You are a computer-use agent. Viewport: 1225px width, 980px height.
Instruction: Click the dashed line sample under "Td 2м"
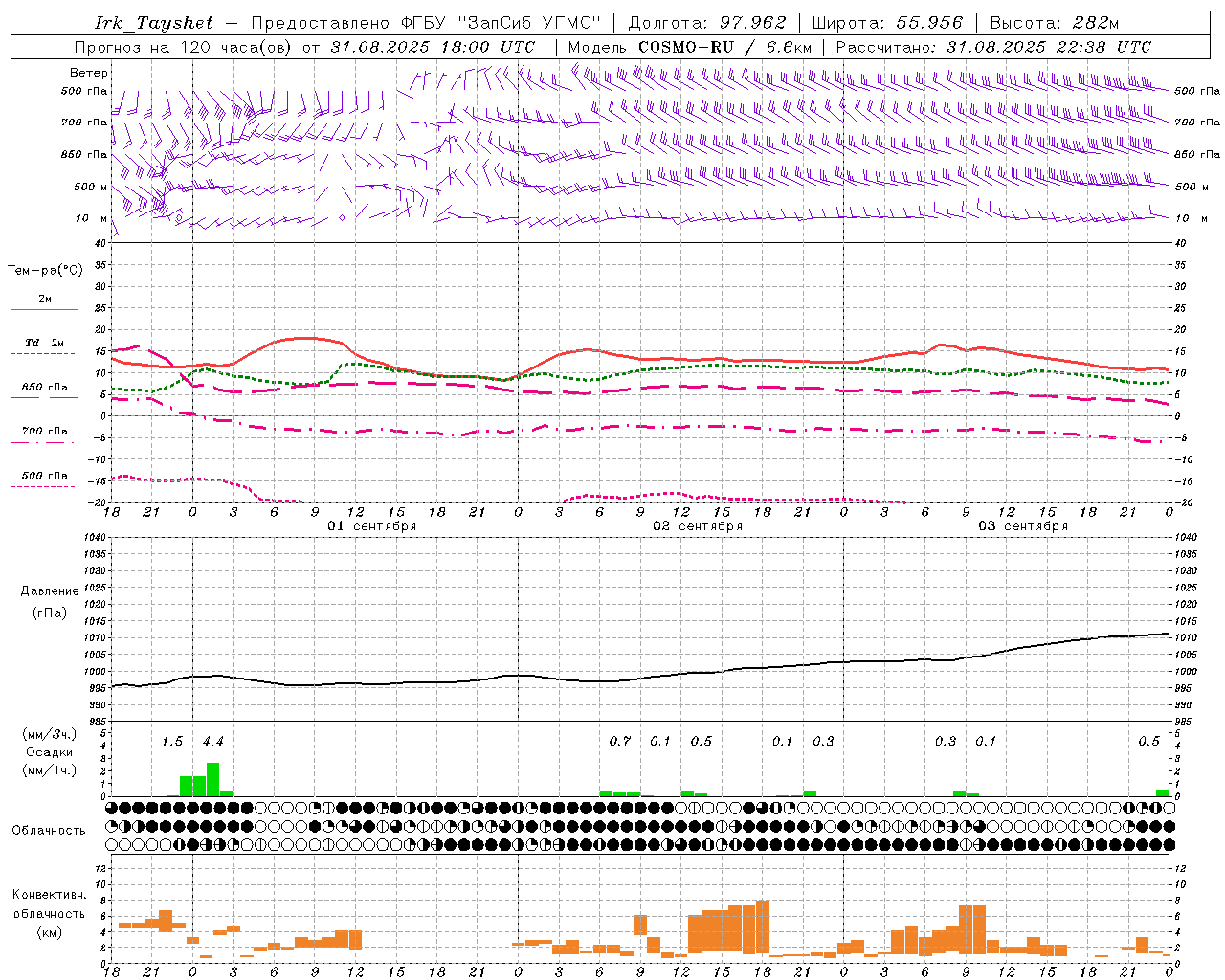click(x=44, y=354)
